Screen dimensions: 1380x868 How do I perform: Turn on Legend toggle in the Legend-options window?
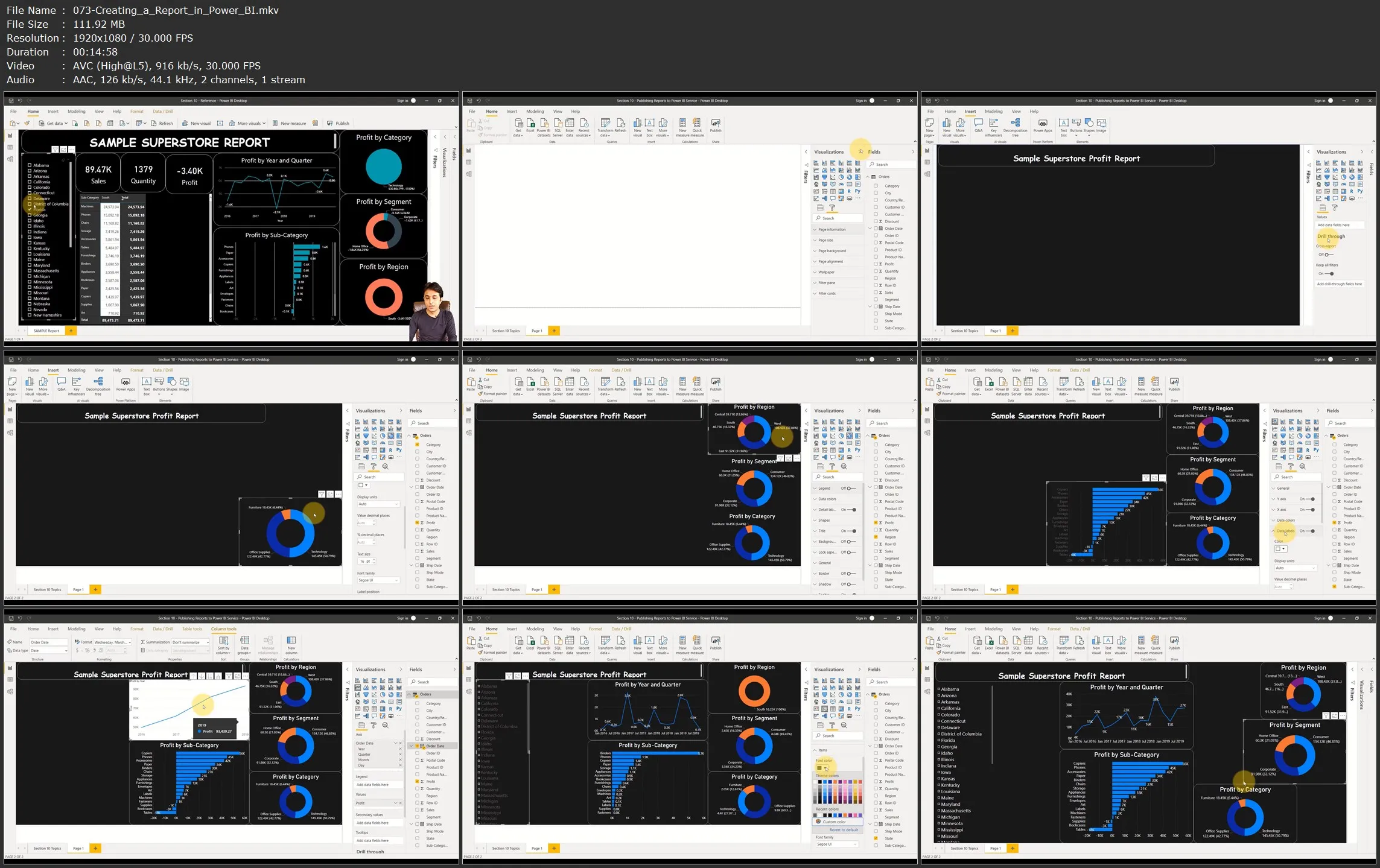coord(850,489)
